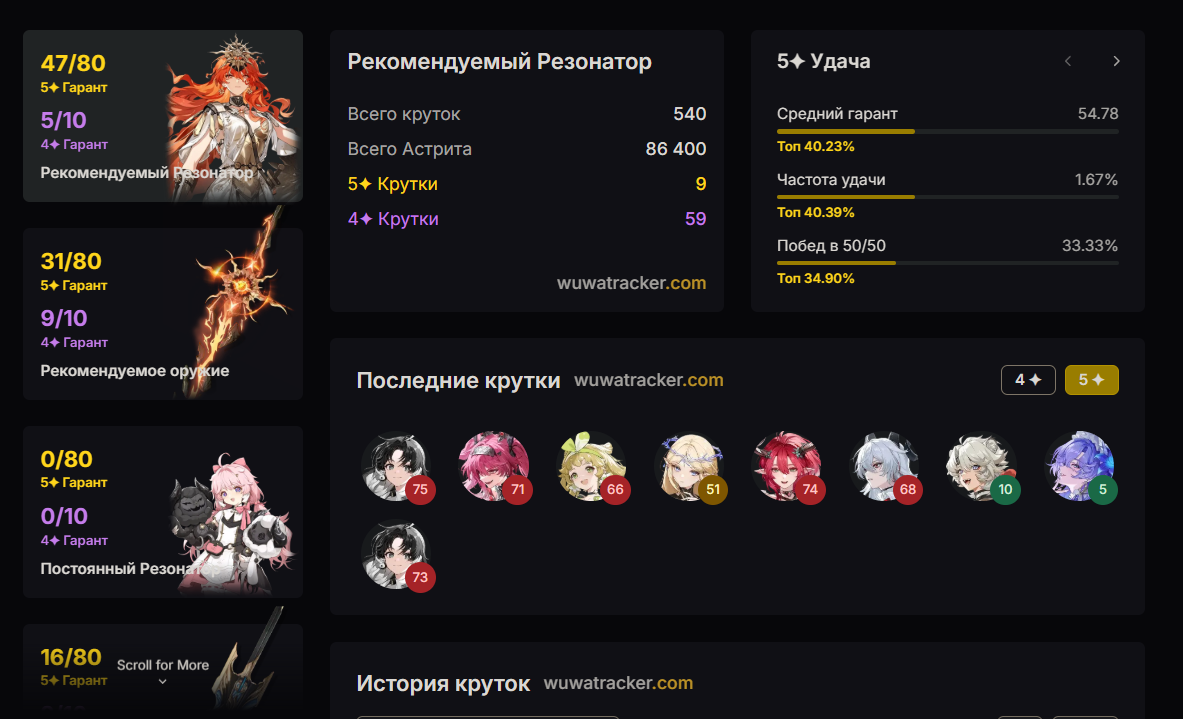The width and height of the screenshot is (1183, 719).
Task: Select the silver-haired character avatar with badge 68
Action: pyautogui.click(x=884, y=467)
